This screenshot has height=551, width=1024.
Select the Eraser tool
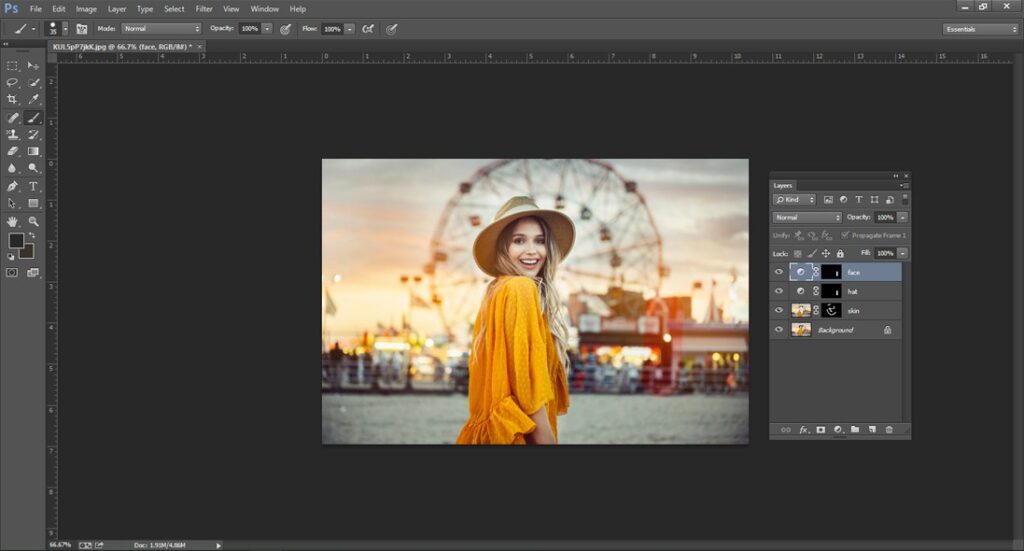click(x=12, y=151)
